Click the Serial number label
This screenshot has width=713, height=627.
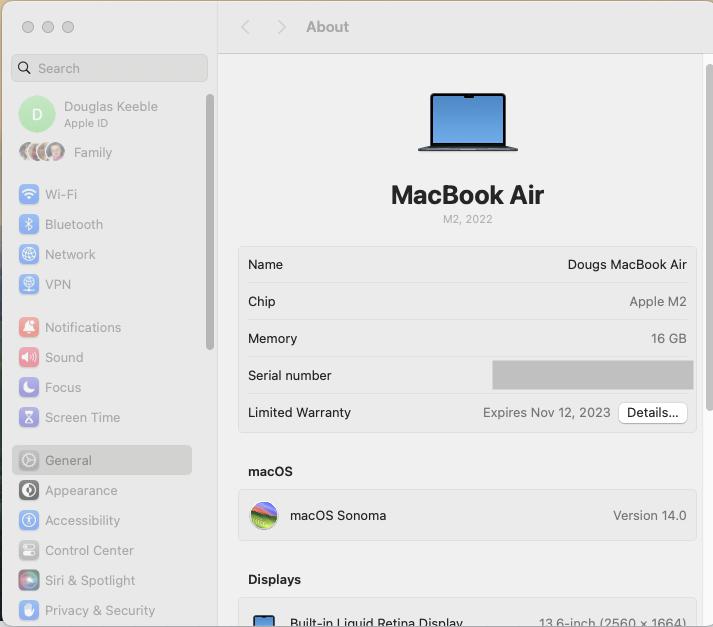(x=290, y=376)
